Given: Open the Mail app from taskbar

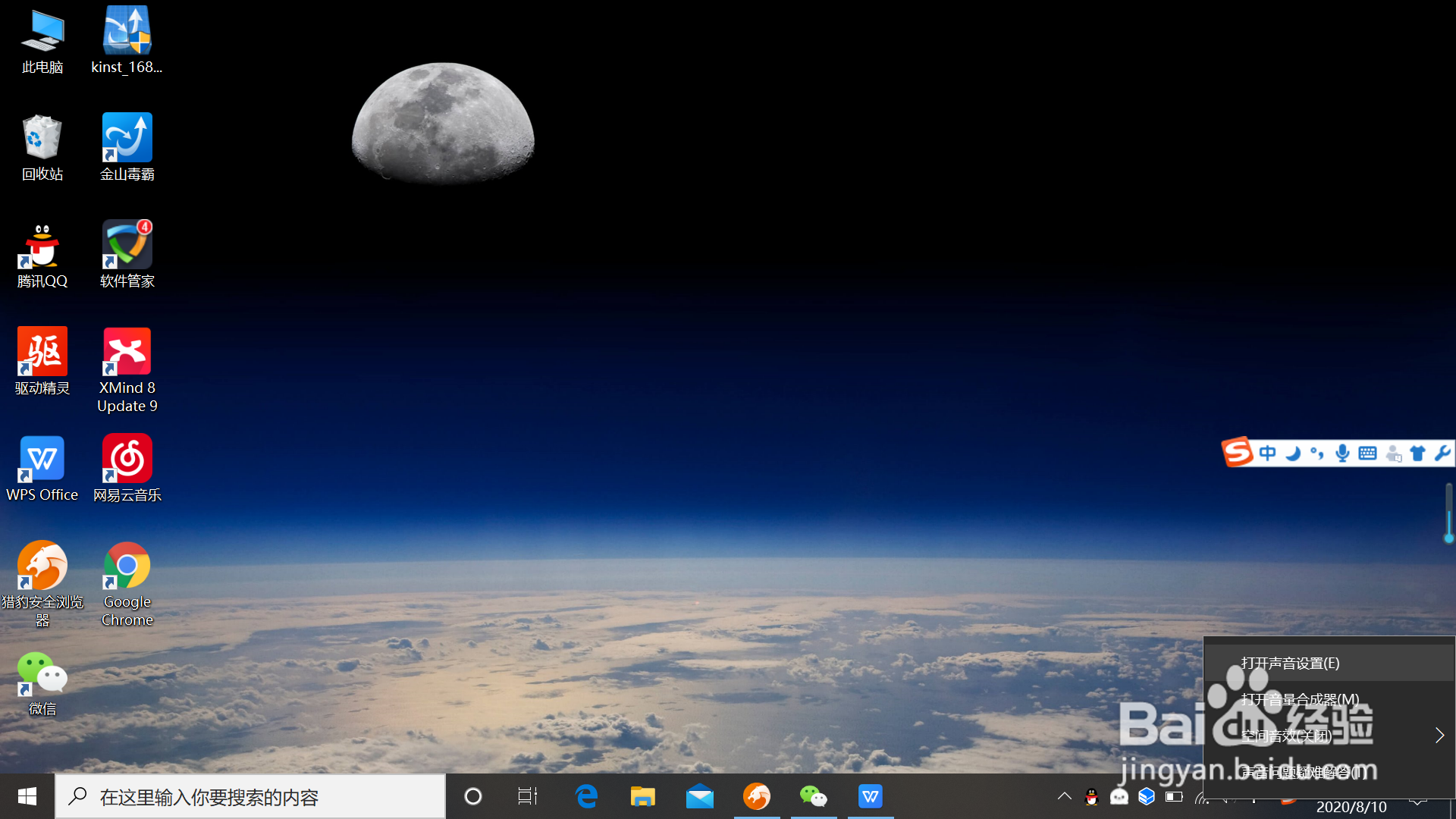Looking at the screenshot, I should [700, 796].
